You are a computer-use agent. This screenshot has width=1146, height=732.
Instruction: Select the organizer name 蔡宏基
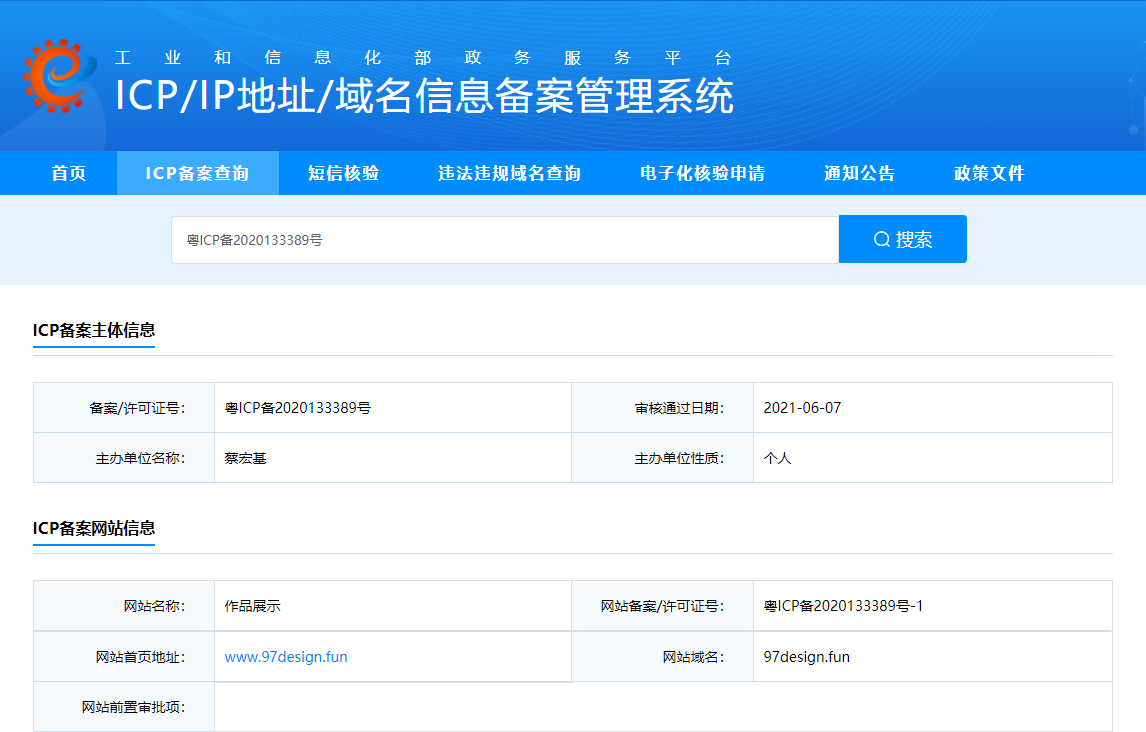tap(246, 458)
